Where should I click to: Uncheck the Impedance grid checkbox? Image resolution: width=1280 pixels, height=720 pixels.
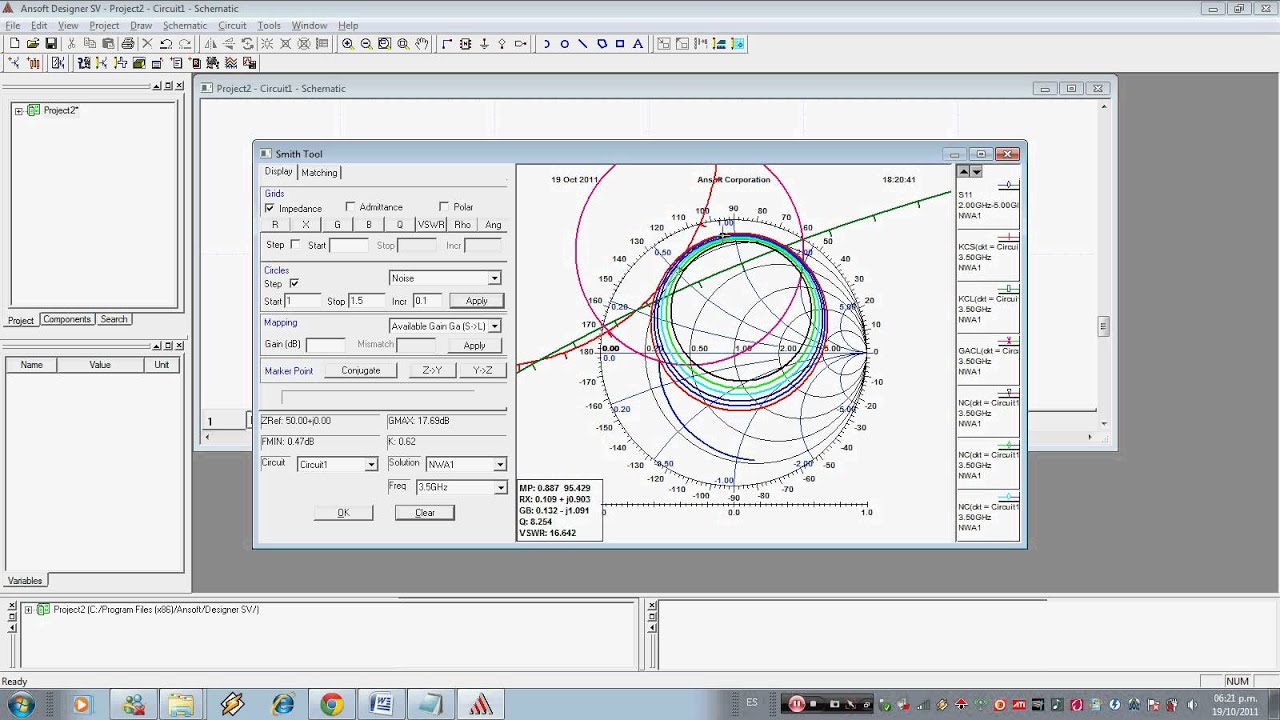point(270,208)
